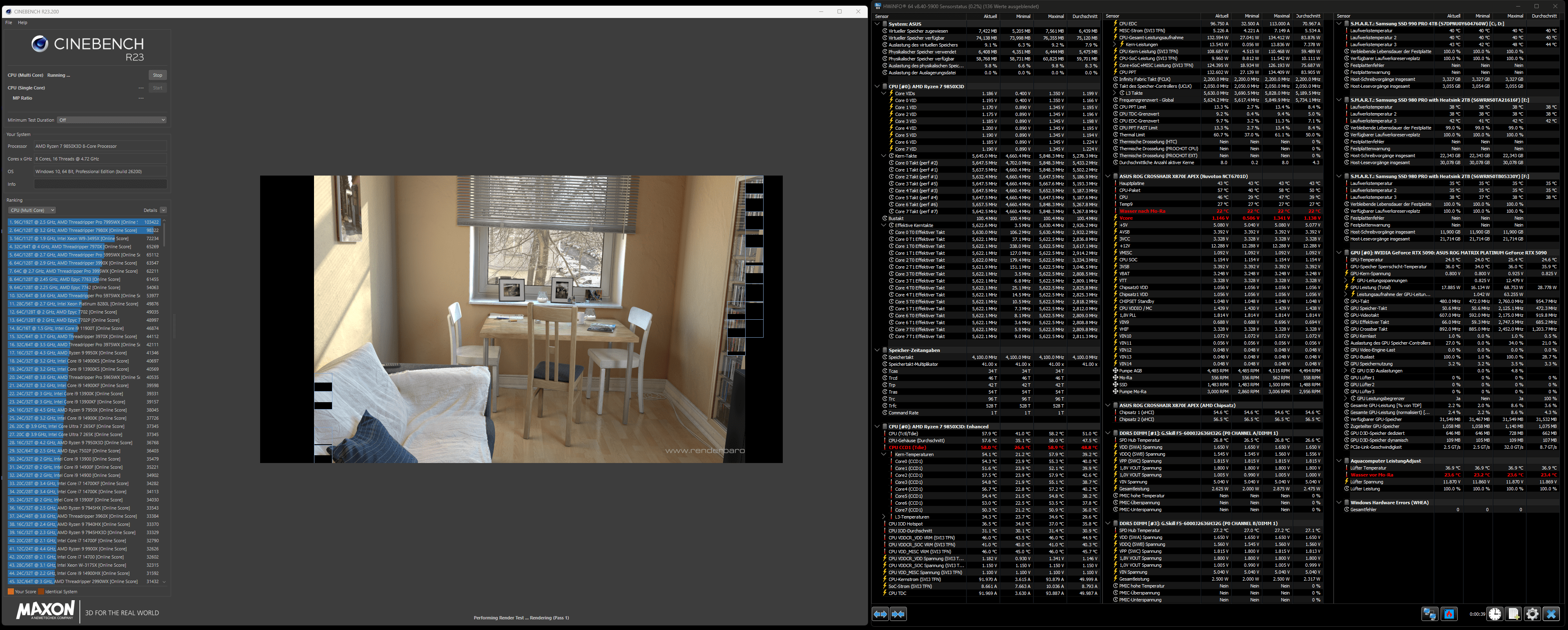Open the Cinebench Help menu
Screen dimensions: 1568x630
point(22,22)
